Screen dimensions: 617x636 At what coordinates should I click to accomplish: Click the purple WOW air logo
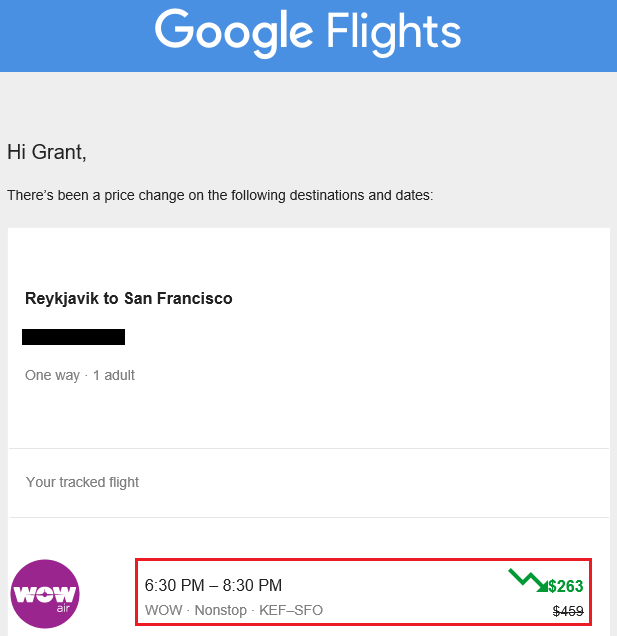click(45, 594)
